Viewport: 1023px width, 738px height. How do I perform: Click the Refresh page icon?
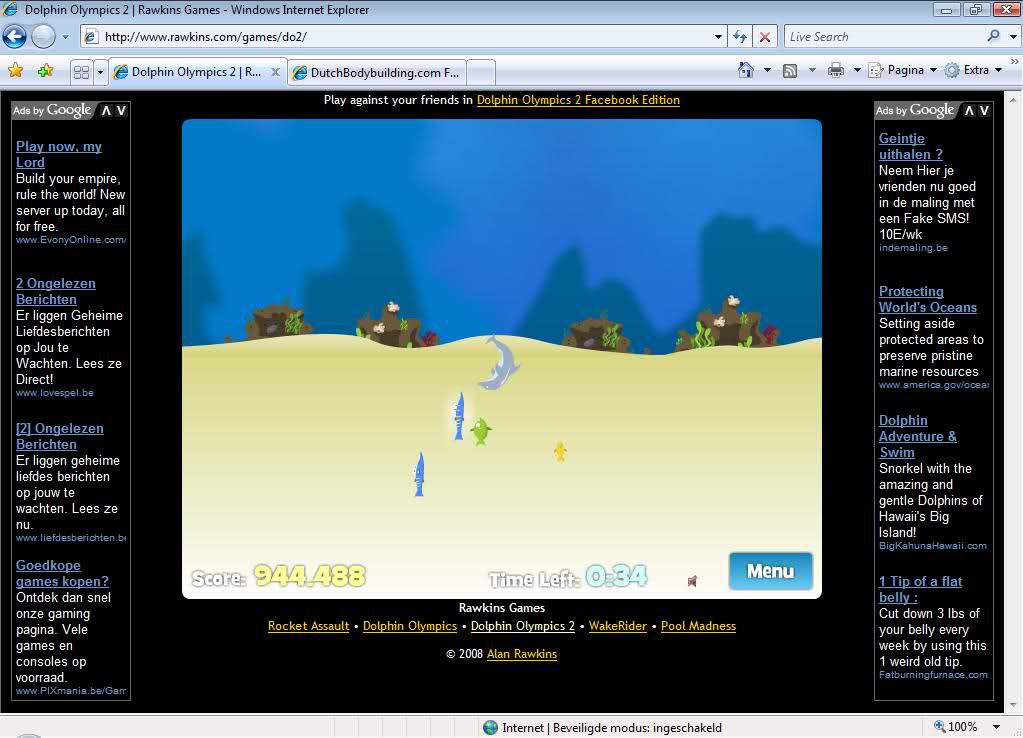click(740, 37)
